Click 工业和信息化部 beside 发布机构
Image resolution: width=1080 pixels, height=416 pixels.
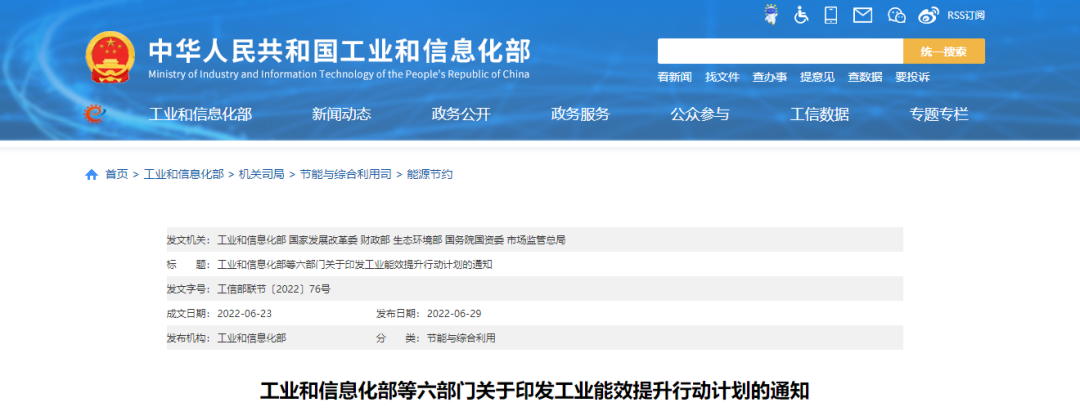(251, 338)
